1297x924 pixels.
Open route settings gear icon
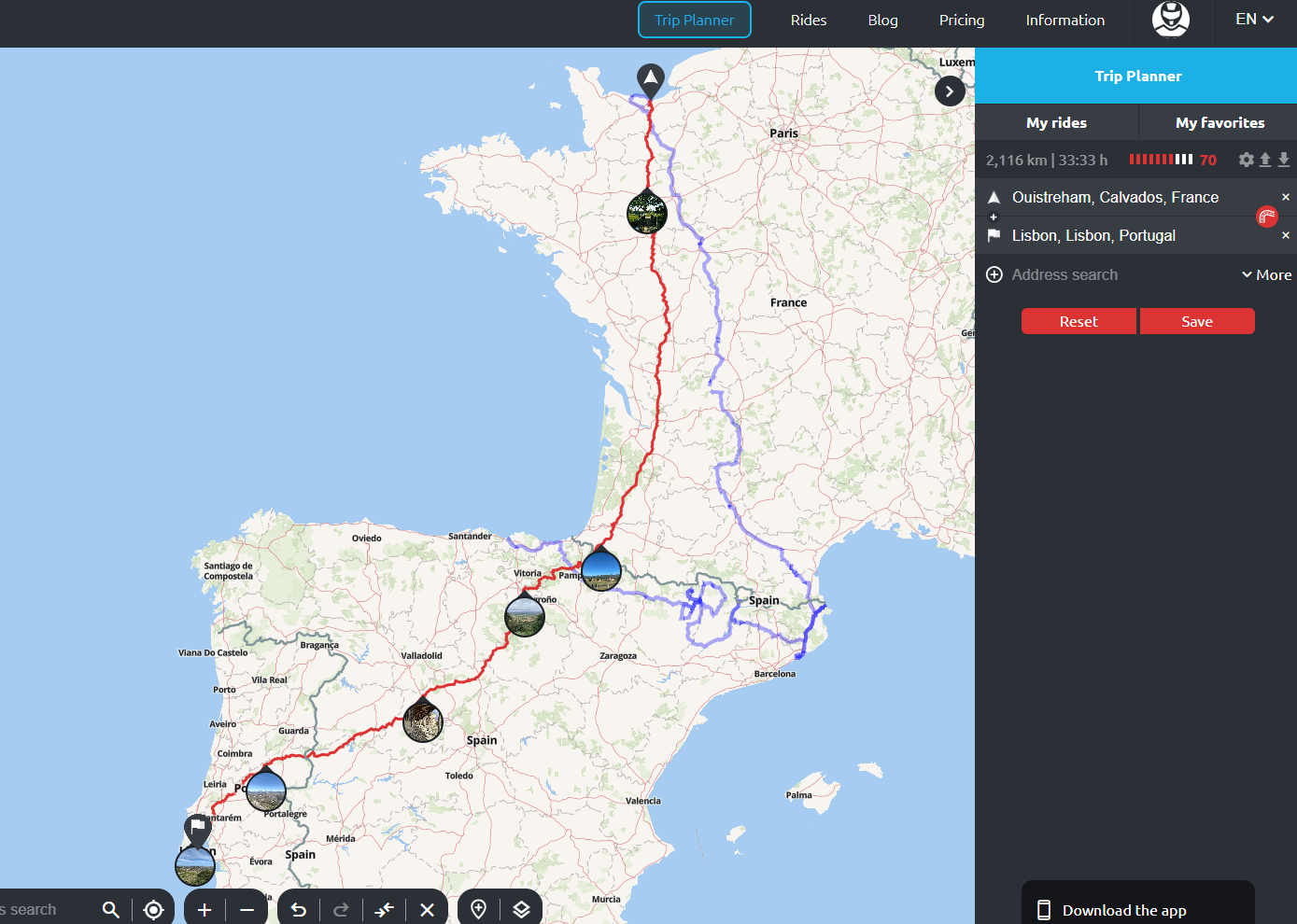(1247, 160)
